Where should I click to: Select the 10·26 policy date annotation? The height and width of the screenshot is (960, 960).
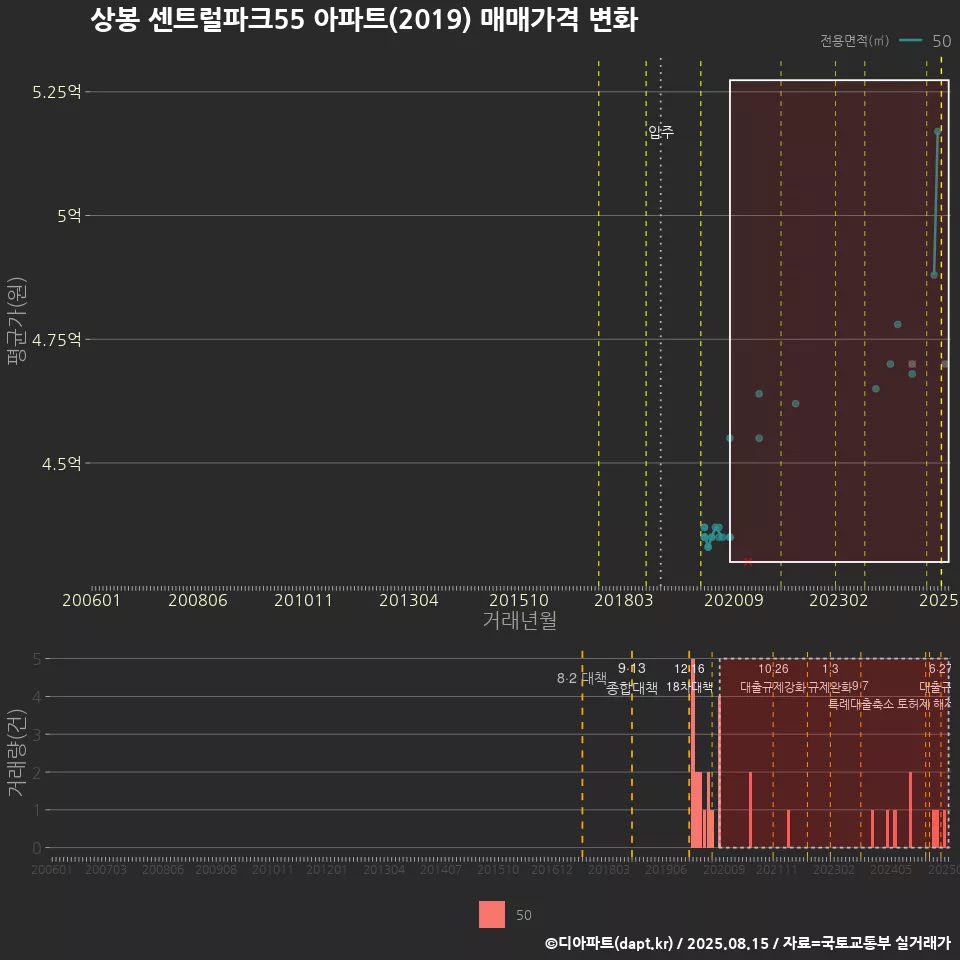(773, 669)
